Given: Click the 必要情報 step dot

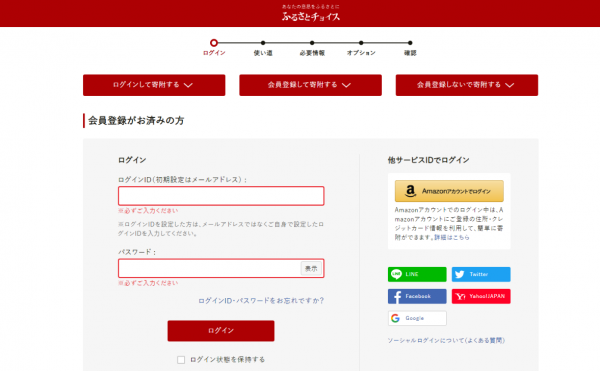Looking at the screenshot, I should point(312,43).
